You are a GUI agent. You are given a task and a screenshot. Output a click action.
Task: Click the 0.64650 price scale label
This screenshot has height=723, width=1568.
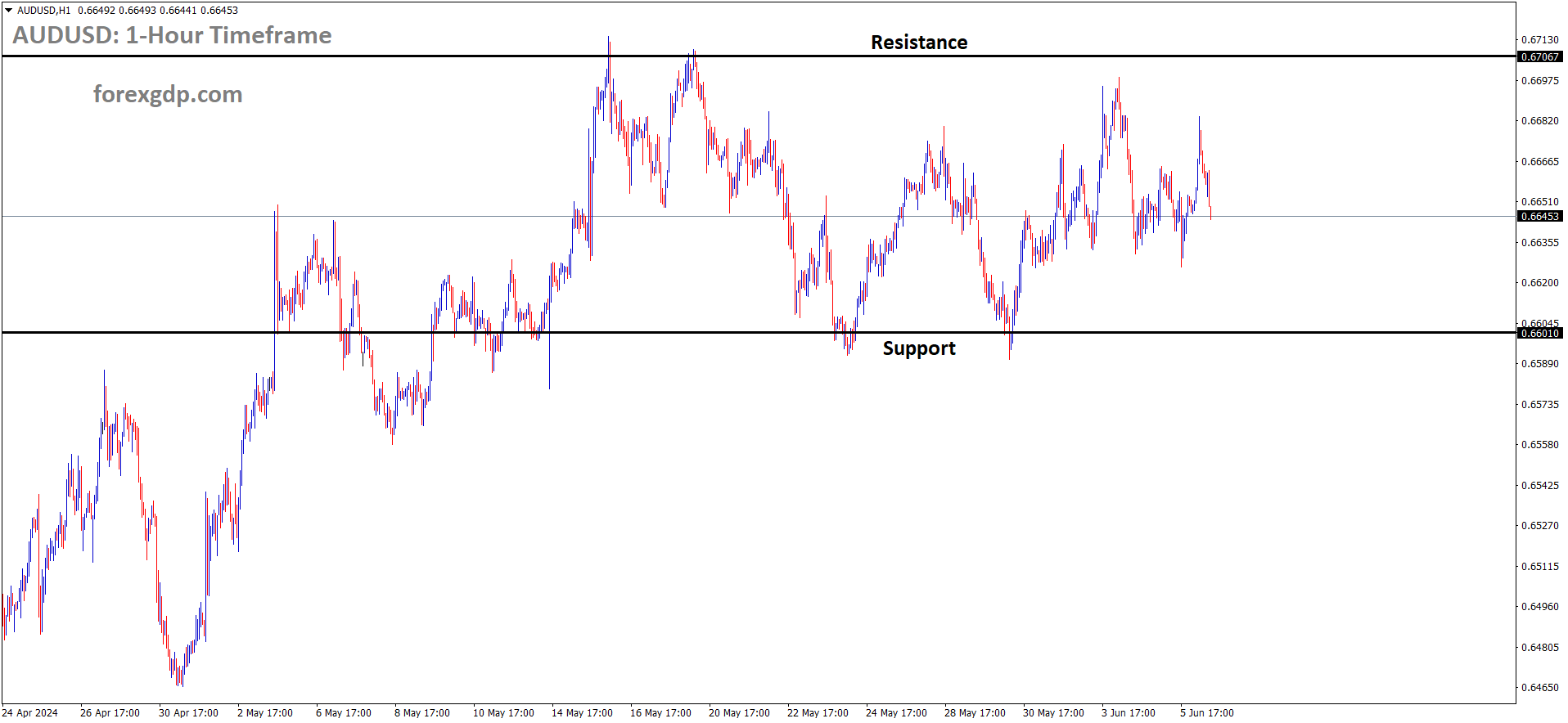pos(1539,687)
